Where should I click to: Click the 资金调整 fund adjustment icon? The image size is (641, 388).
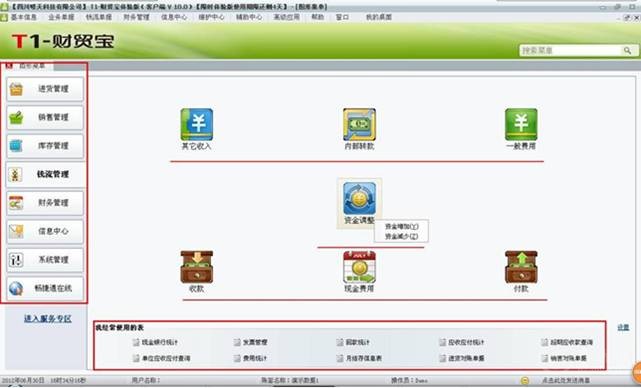[x=359, y=199]
